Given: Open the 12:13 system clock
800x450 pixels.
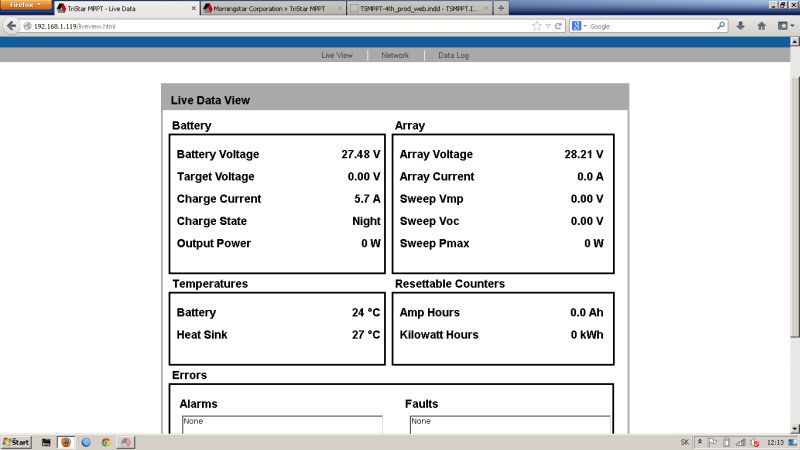Looking at the screenshot, I should pos(775,442).
